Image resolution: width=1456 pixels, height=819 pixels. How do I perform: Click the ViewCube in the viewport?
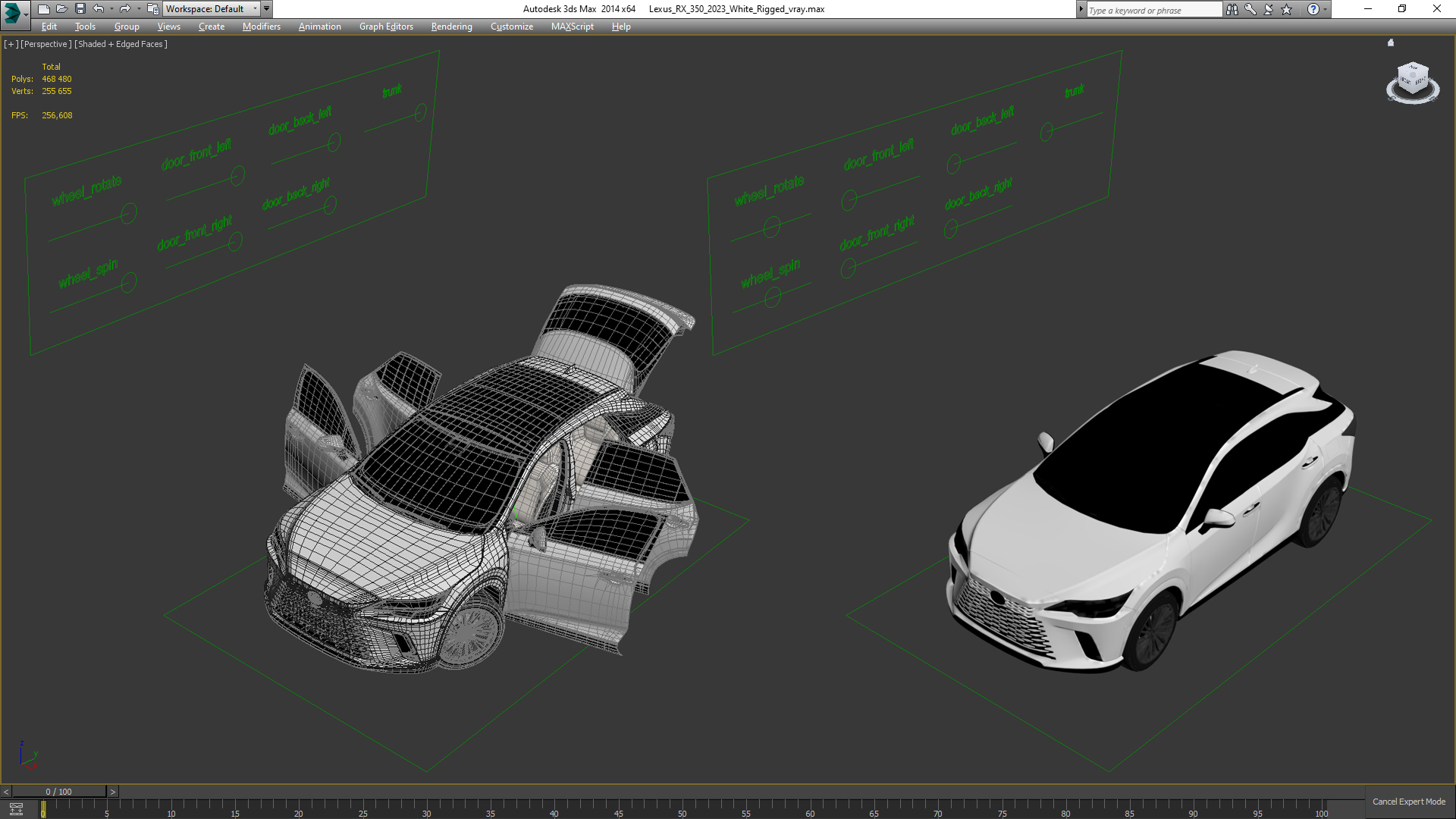1413,80
